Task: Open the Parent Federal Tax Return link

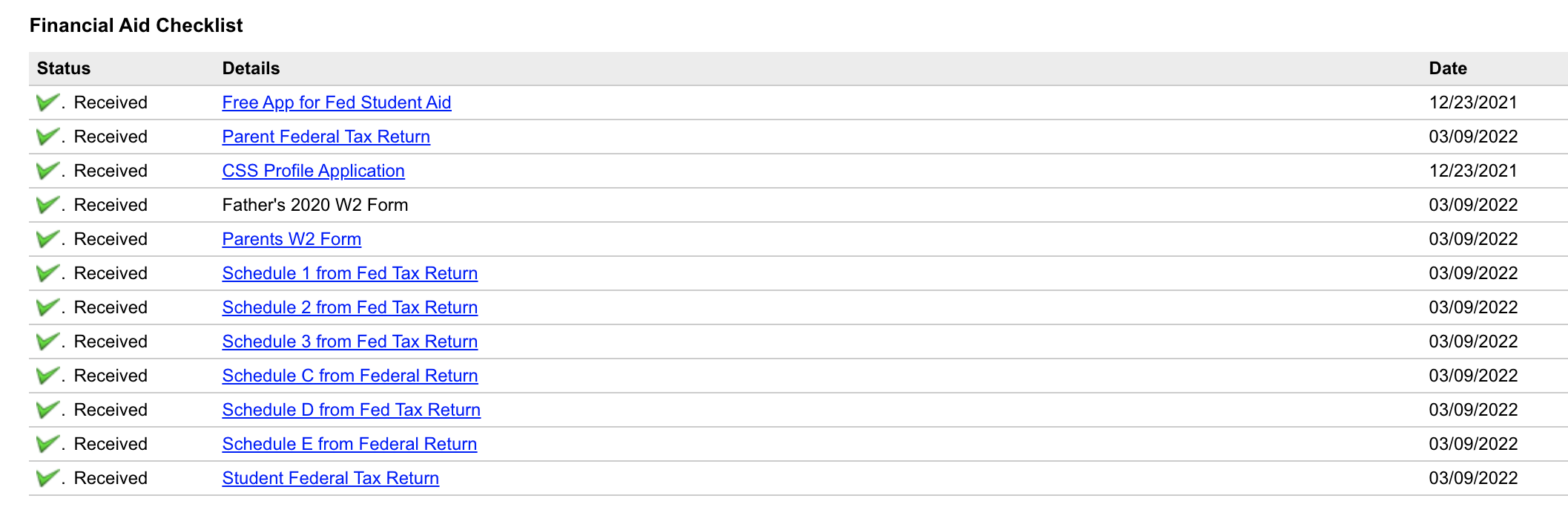Action: point(326,137)
